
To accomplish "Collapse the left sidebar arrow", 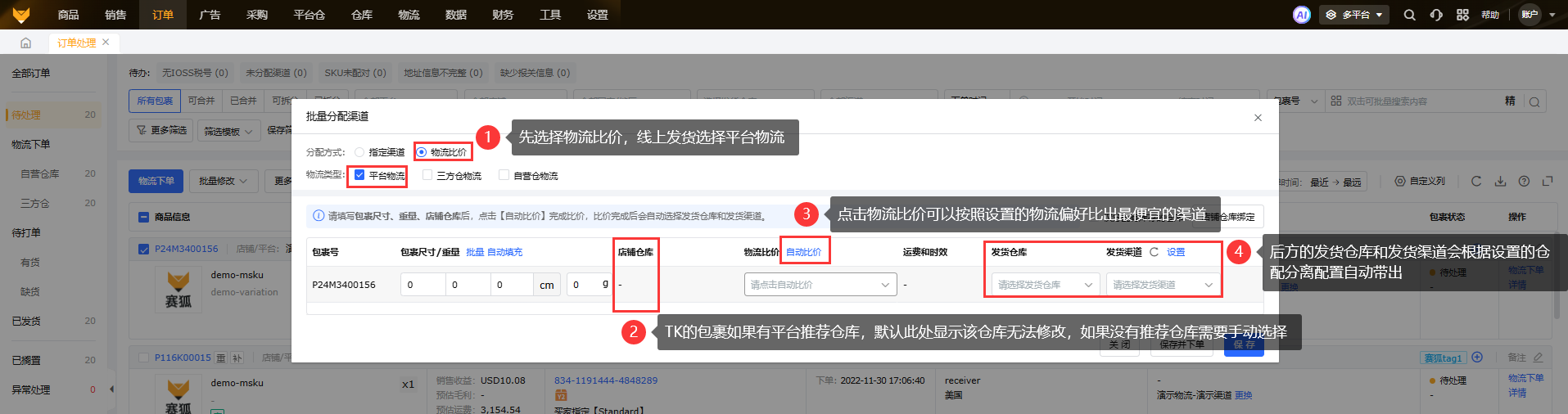I will [111, 389].
